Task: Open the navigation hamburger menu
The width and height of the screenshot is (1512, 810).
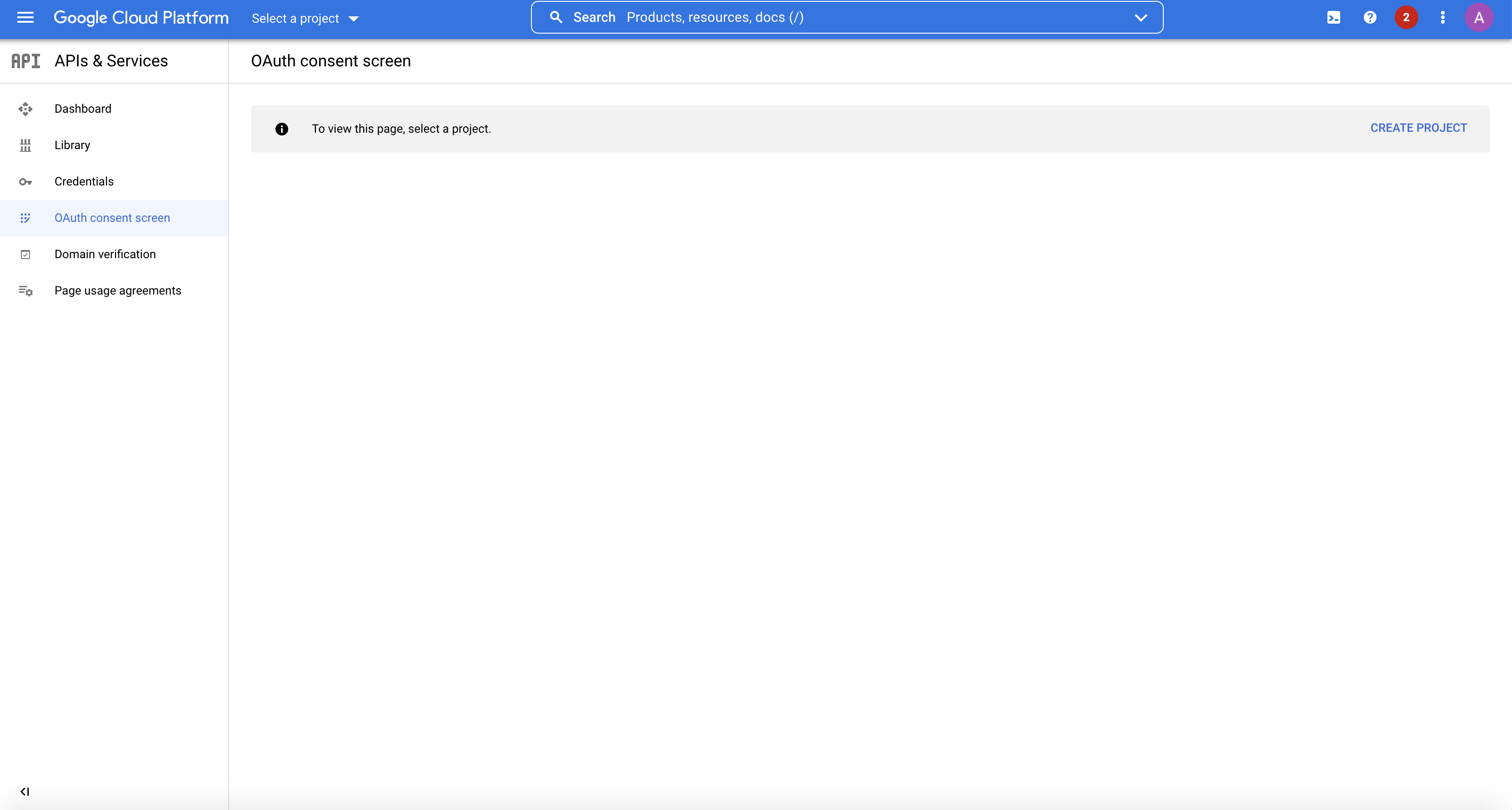Action: [25, 18]
